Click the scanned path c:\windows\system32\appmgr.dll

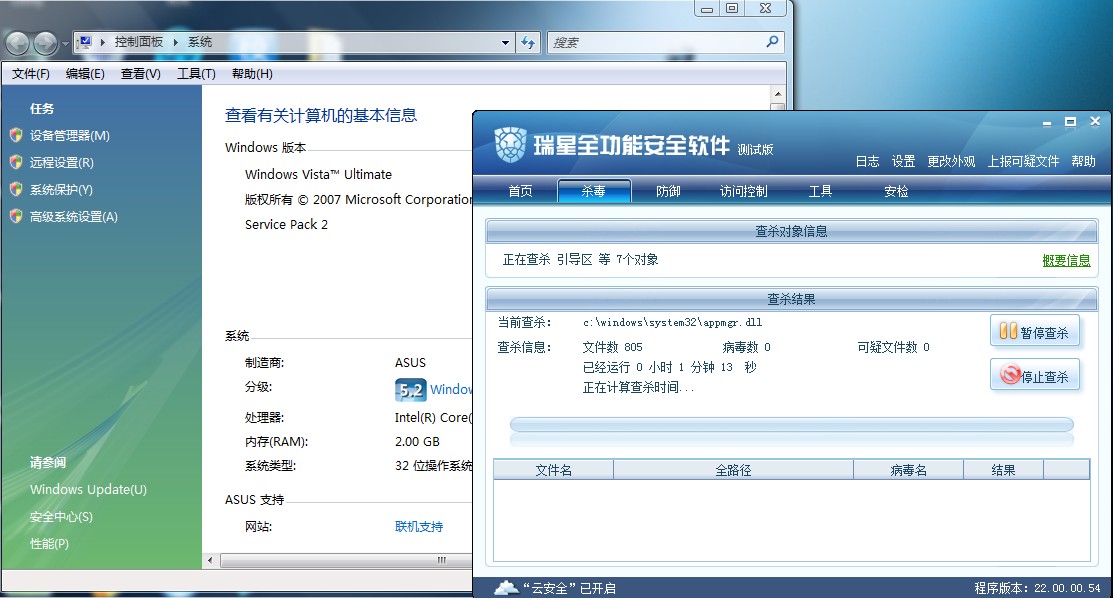click(672, 322)
